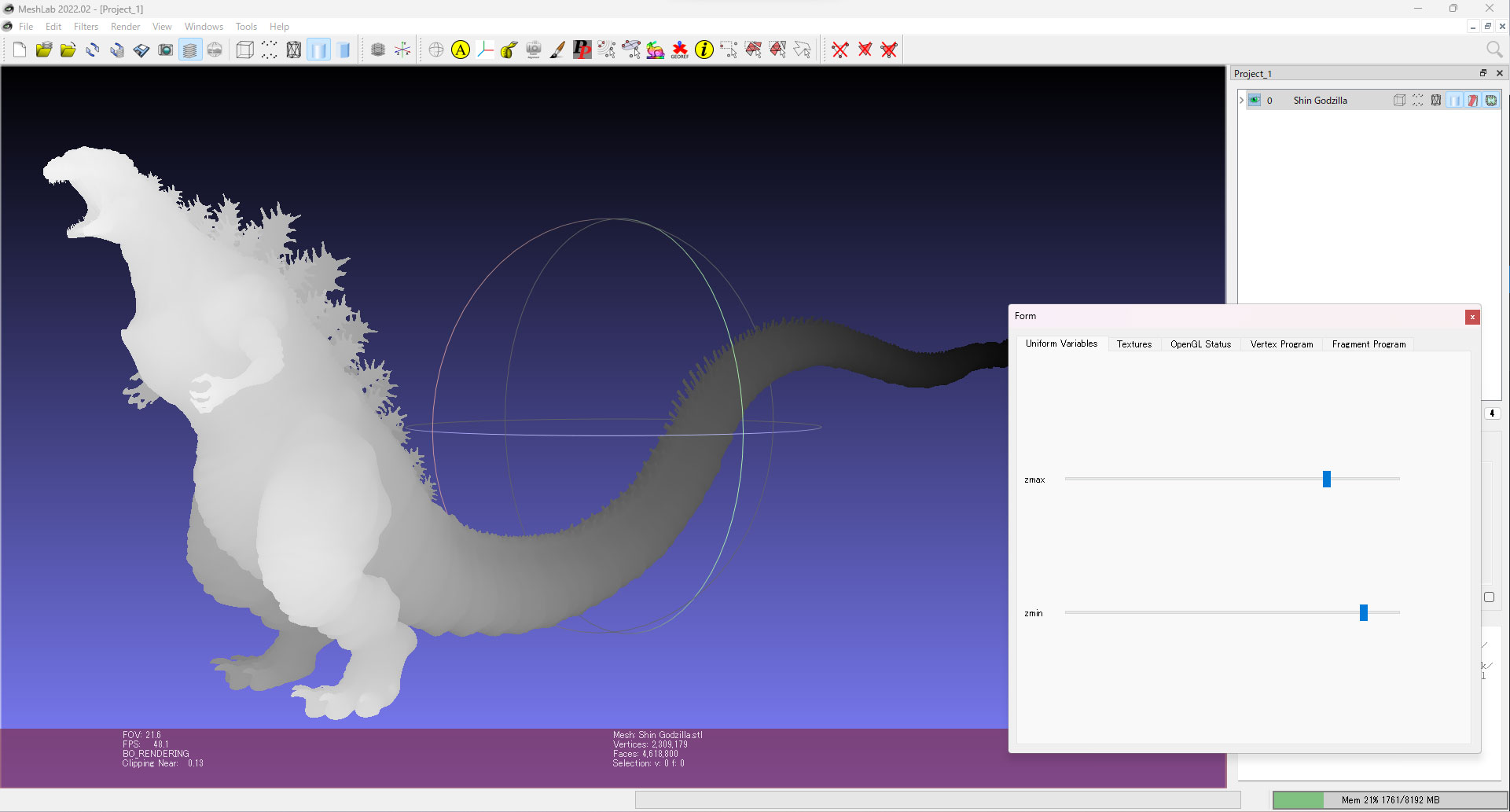Image resolution: width=1510 pixels, height=812 pixels.
Task: Click the zmax slider handle
Action: point(1327,479)
